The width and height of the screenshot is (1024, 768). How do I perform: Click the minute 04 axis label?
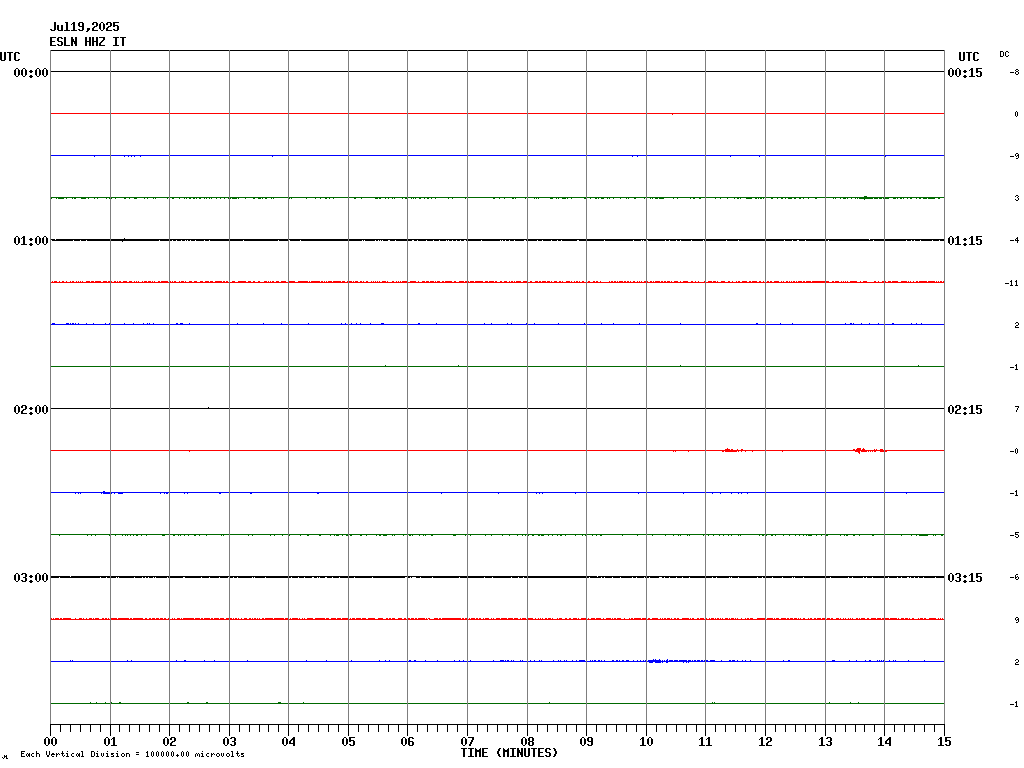289,742
